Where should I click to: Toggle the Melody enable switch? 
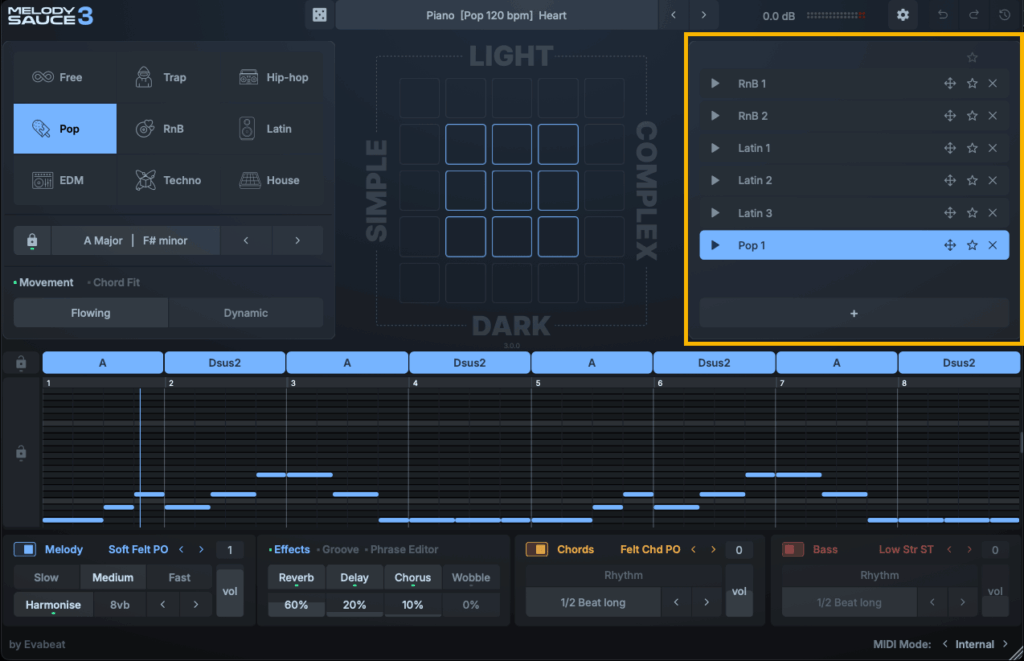[25, 549]
